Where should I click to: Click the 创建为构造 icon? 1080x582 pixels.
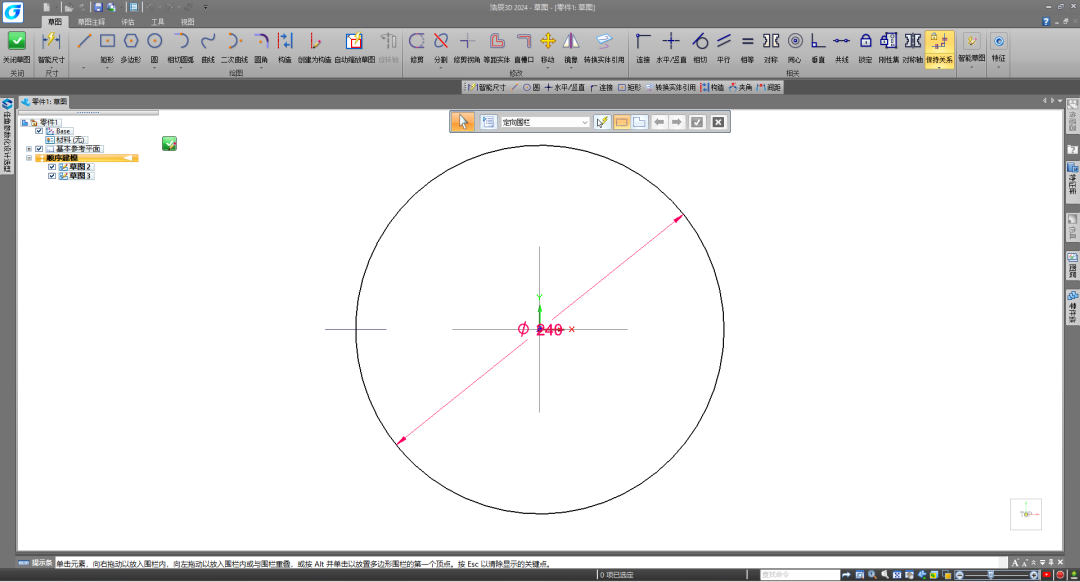(315, 41)
